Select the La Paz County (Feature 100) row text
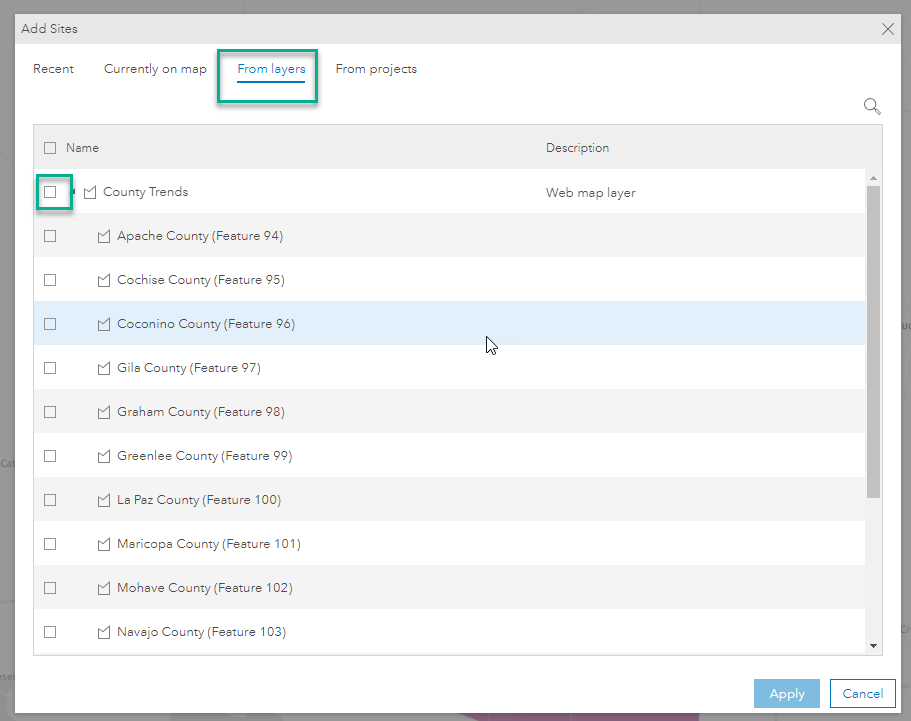The image size is (911, 721). point(199,500)
